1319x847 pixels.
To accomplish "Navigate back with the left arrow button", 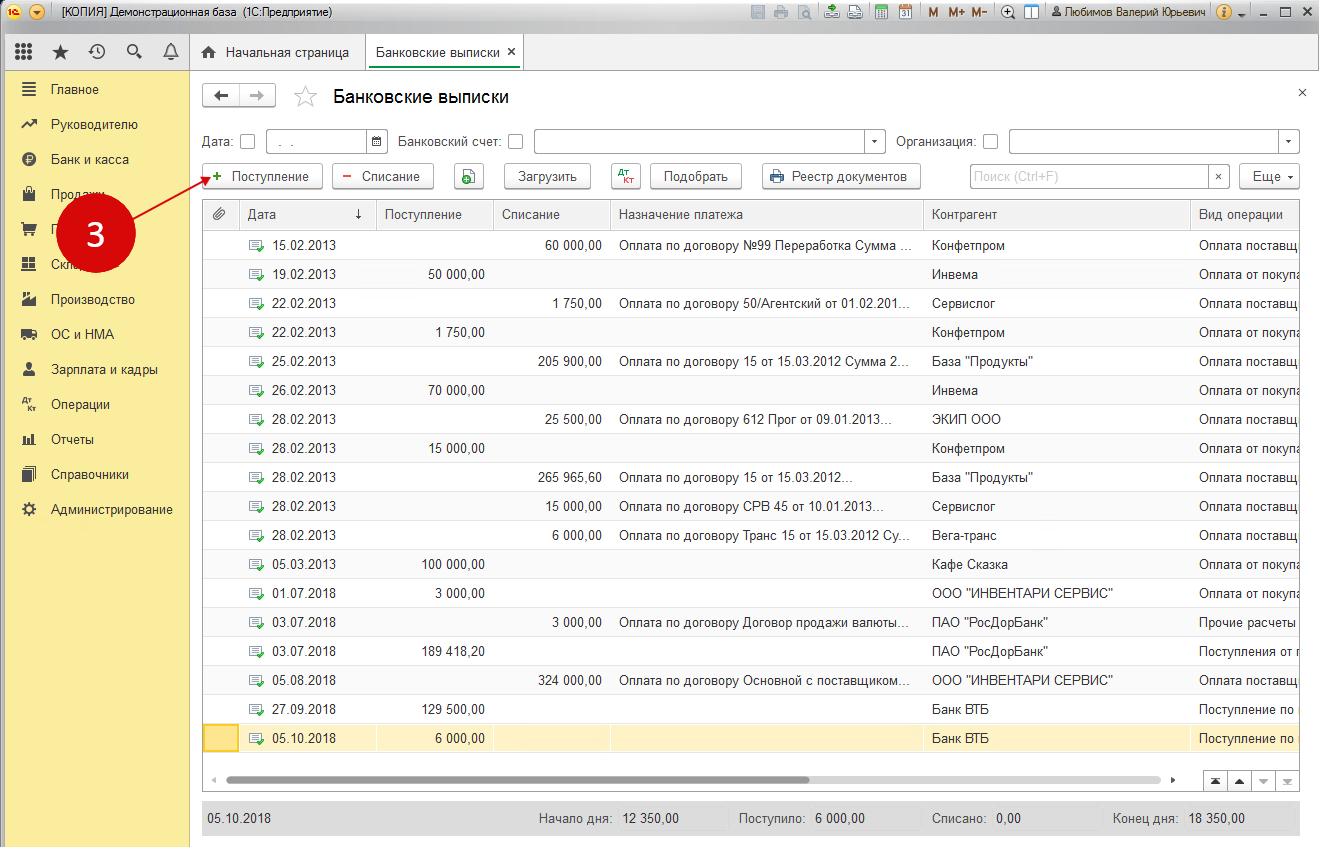I will [221, 96].
